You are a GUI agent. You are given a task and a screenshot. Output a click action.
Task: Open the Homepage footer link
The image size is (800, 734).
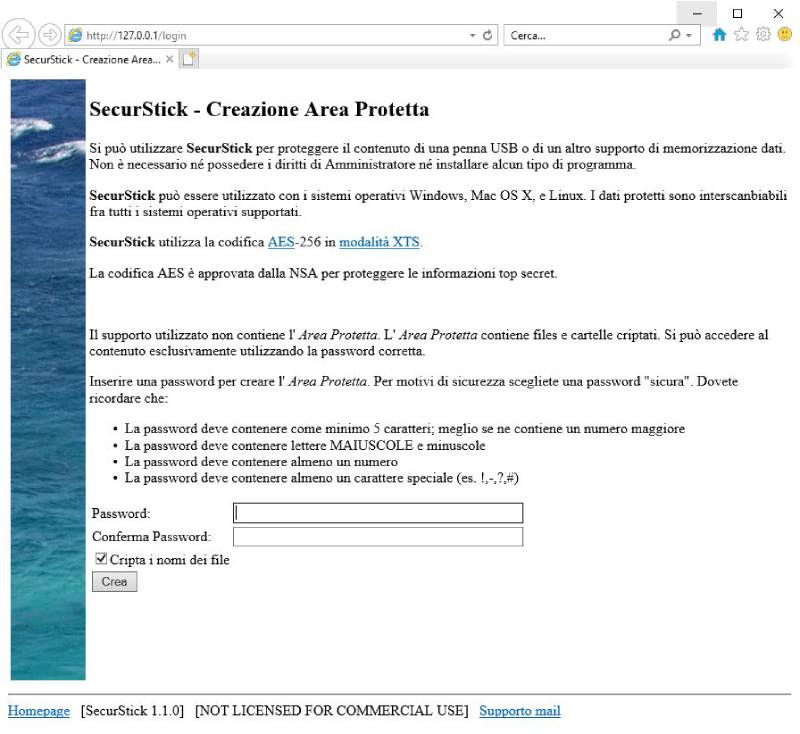pyautogui.click(x=39, y=711)
